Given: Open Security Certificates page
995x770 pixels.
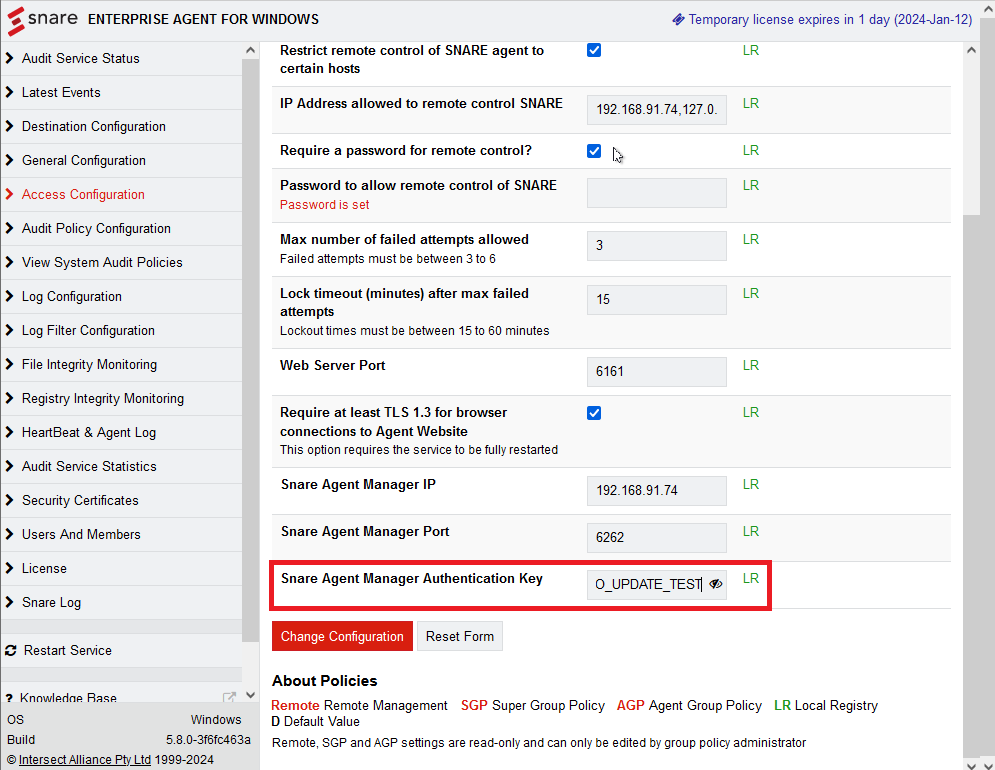Looking at the screenshot, I should 80,500.
